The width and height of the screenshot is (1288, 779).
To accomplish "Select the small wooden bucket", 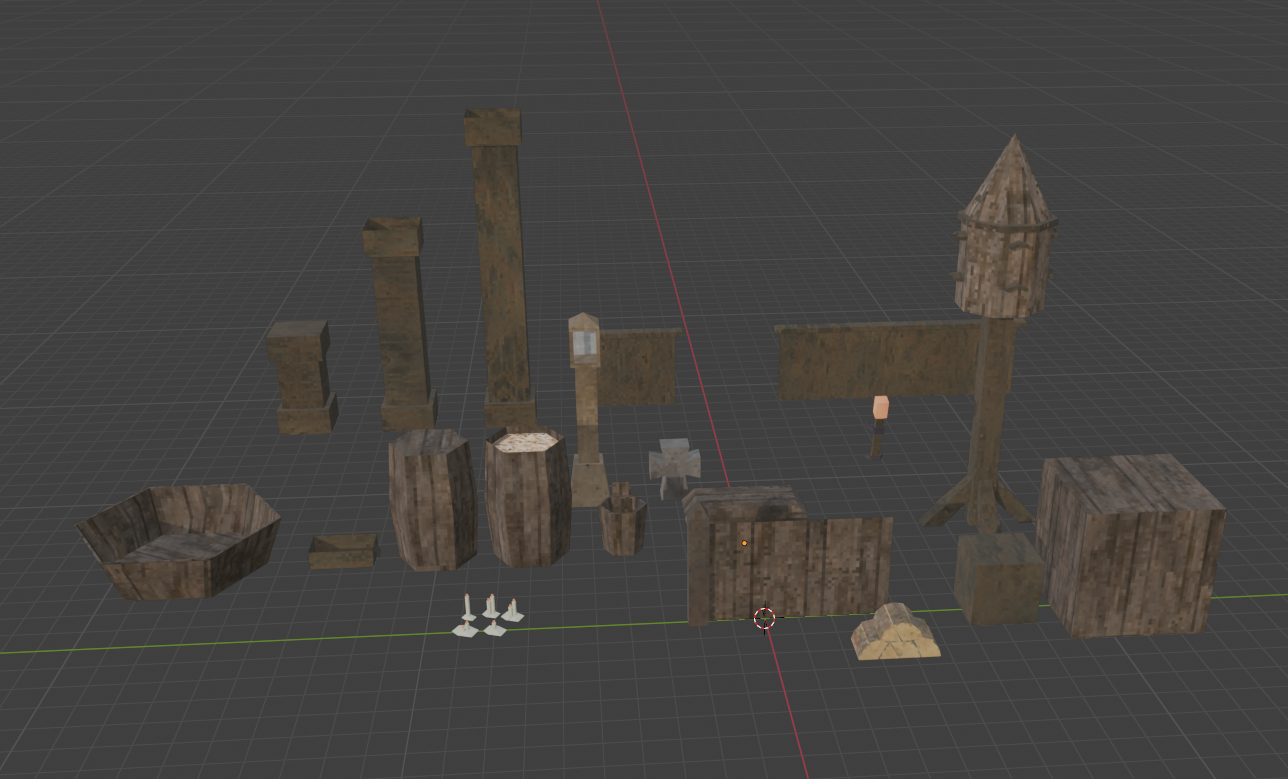I will point(623,520).
